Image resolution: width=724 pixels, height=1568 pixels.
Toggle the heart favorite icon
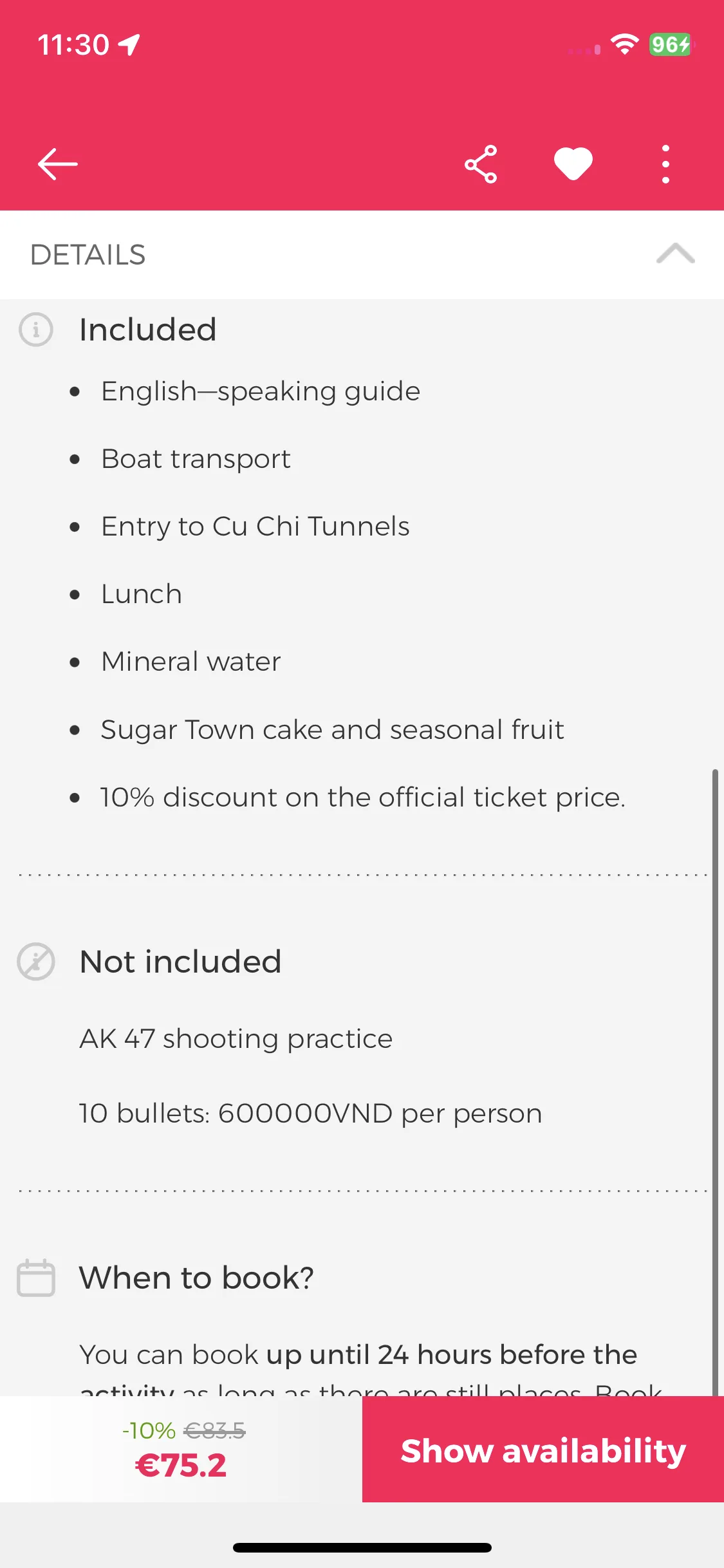point(573,164)
